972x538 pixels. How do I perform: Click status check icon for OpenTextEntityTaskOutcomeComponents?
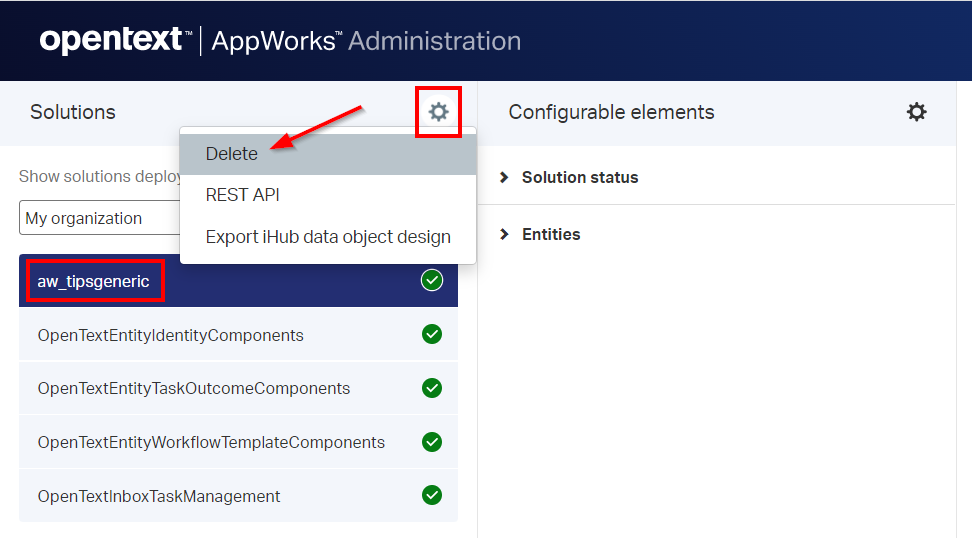[432, 388]
